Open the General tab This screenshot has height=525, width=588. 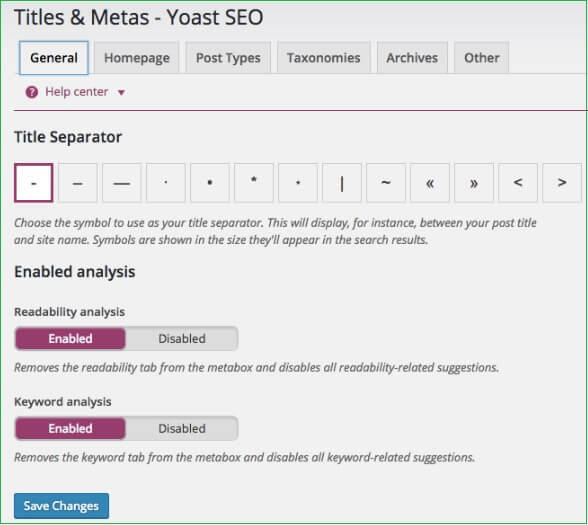pyautogui.click(x=54, y=58)
